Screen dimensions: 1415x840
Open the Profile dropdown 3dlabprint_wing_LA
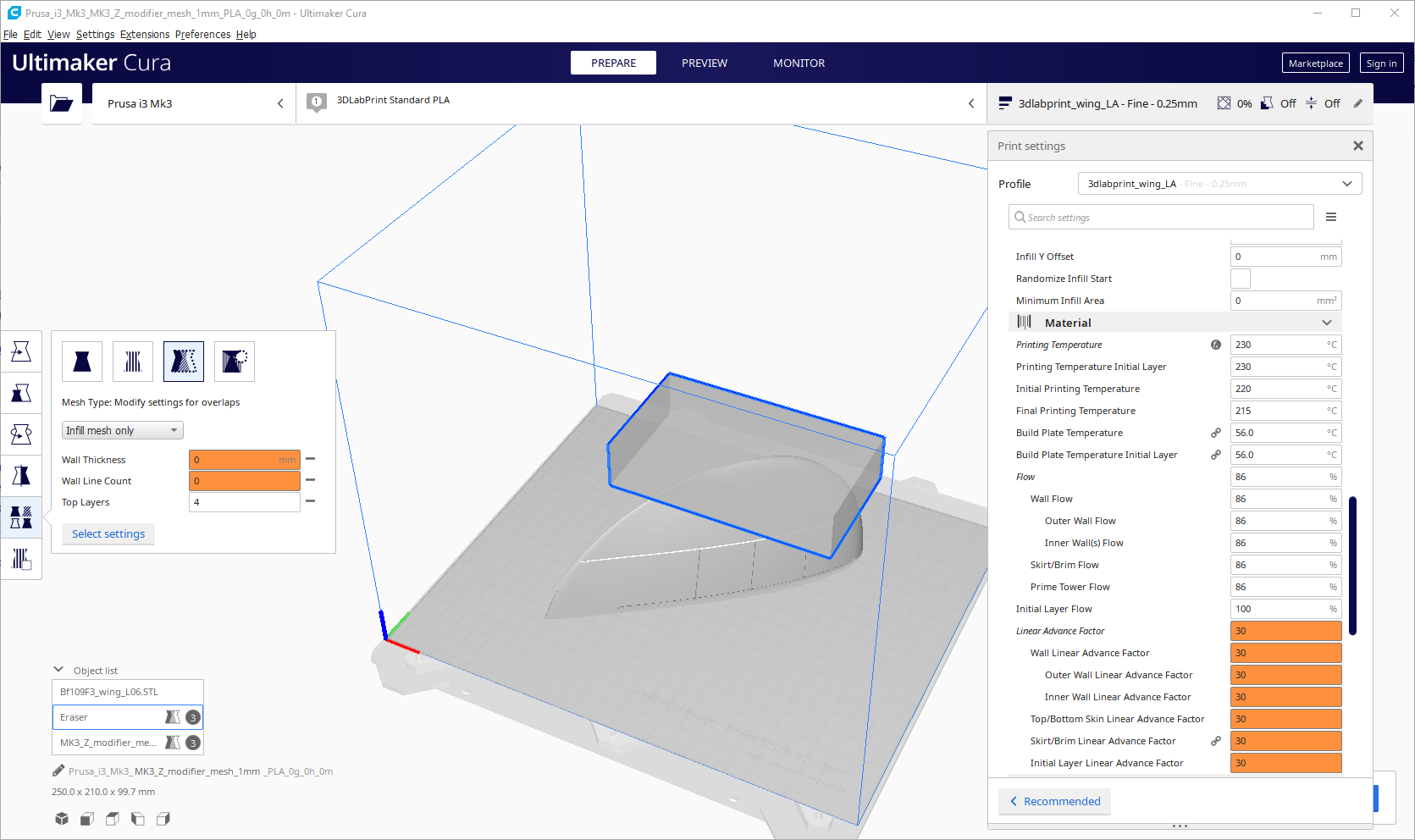[x=1219, y=184]
